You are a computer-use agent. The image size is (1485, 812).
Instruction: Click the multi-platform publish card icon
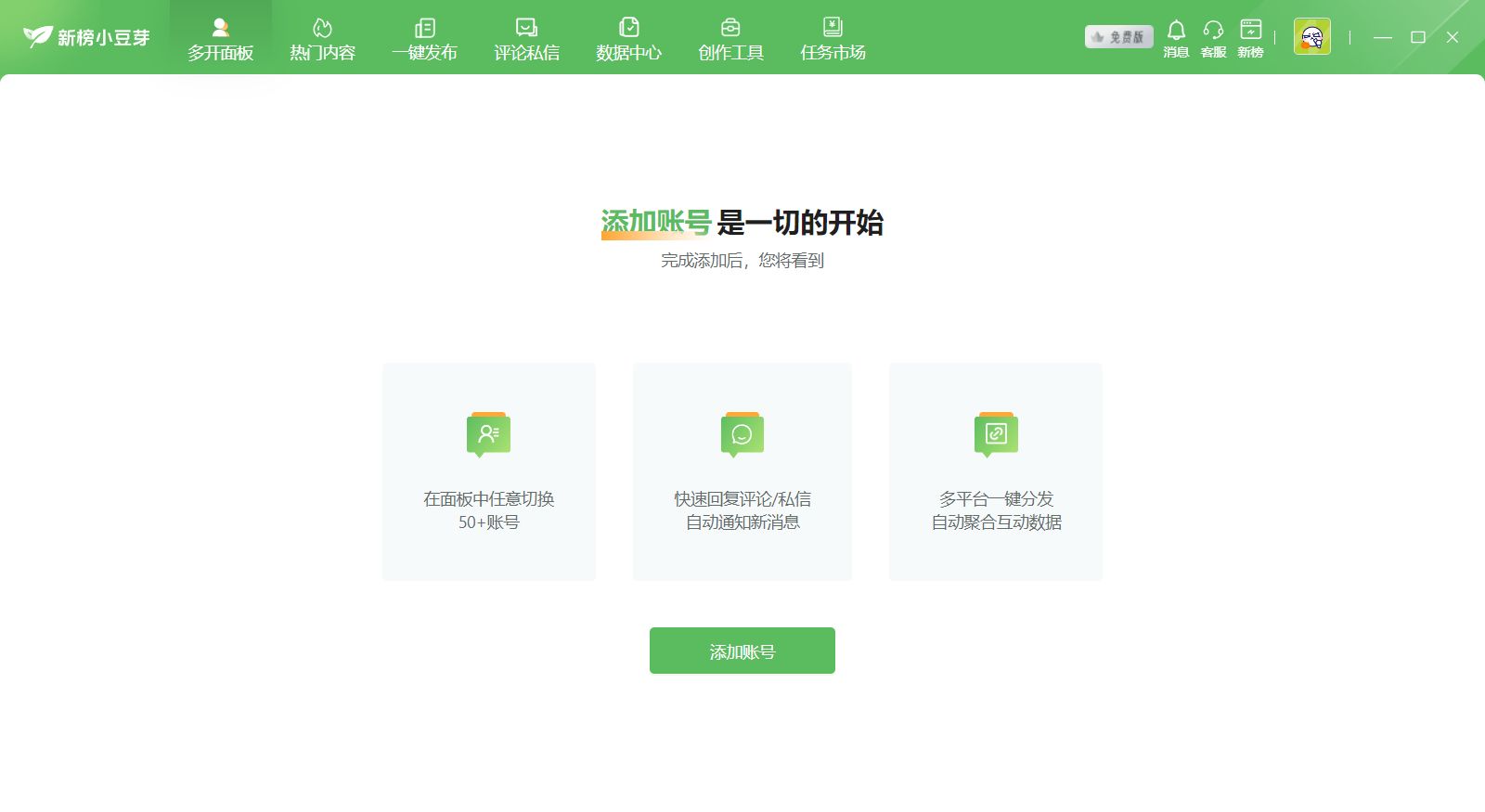coord(996,434)
